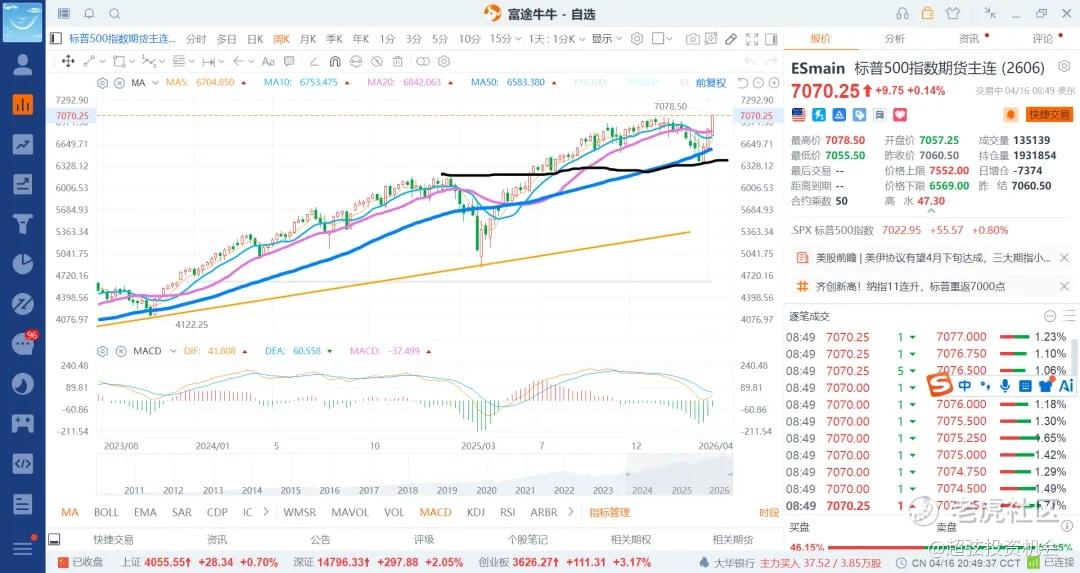
Task: Open chart settings gear next to display
Action: 637,39
